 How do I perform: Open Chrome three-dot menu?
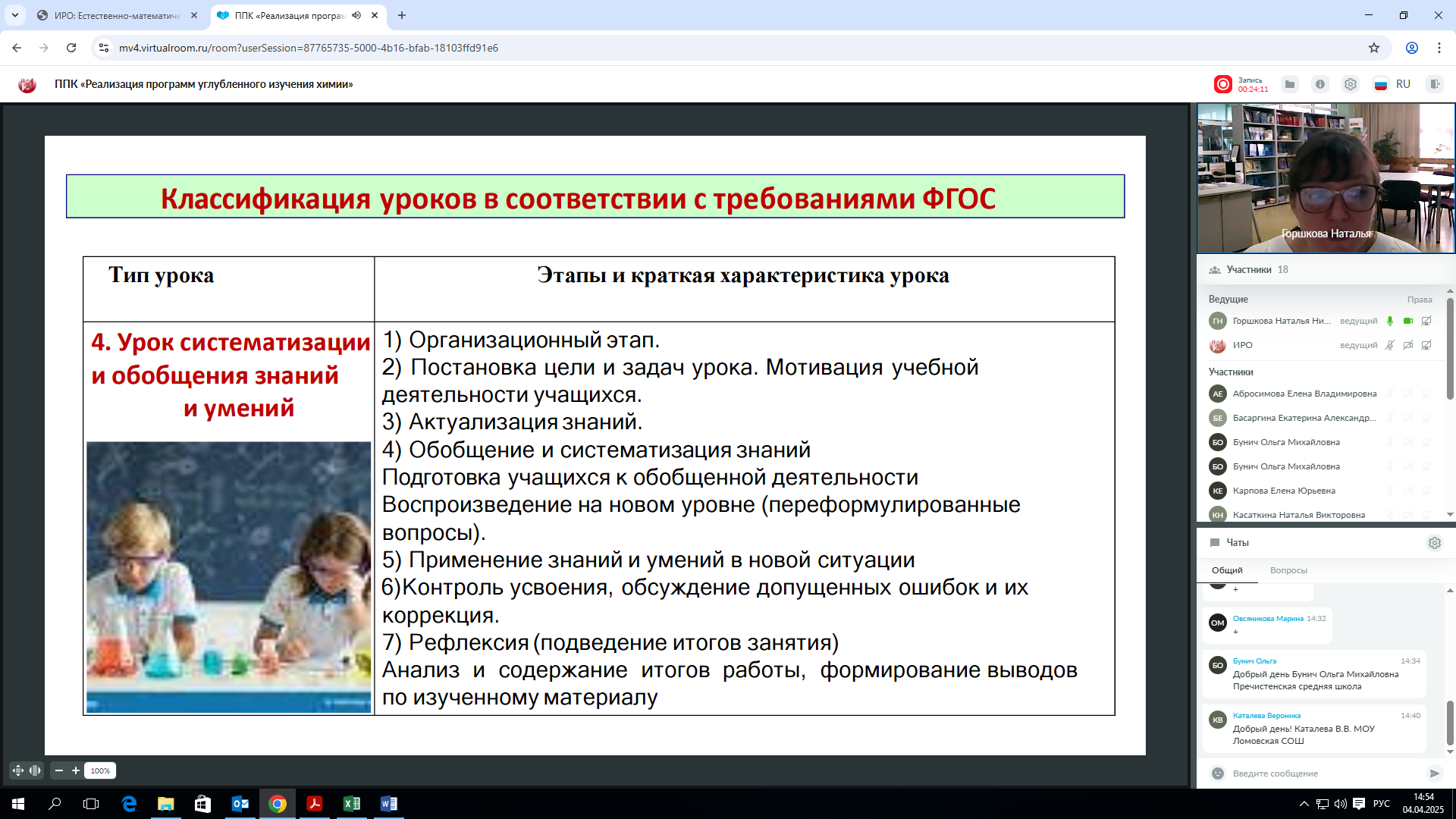coord(1439,48)
